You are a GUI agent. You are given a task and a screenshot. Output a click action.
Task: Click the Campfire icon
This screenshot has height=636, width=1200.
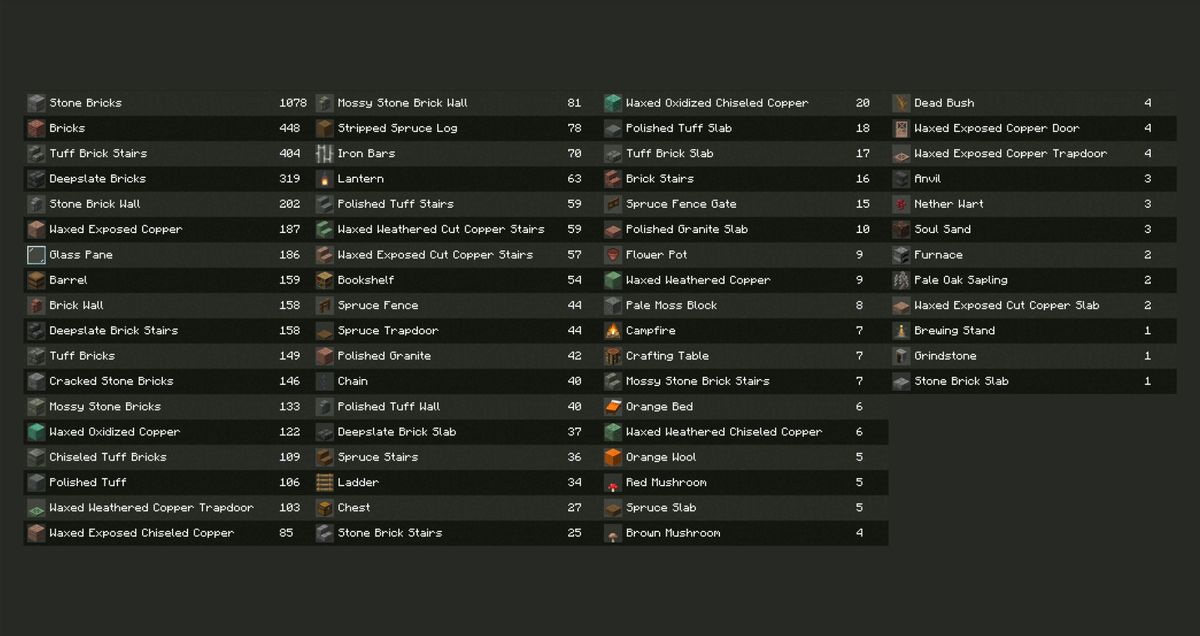613,331
